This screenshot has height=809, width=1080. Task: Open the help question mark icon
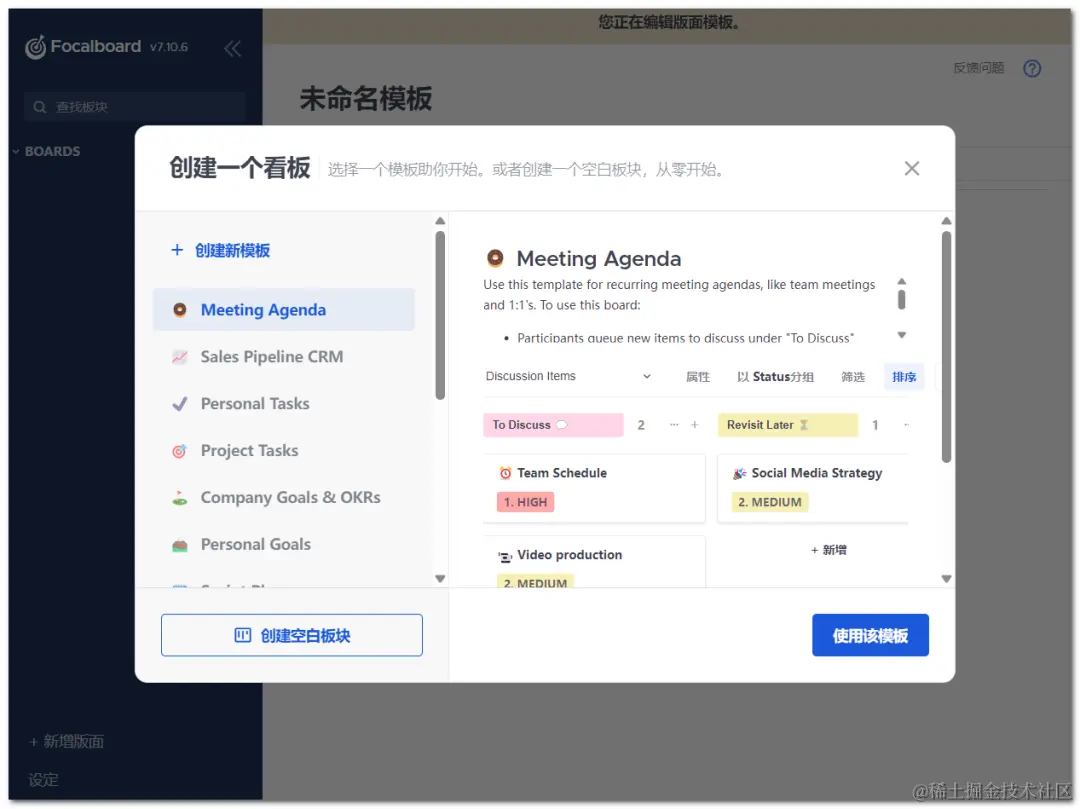click(1032, 68)
